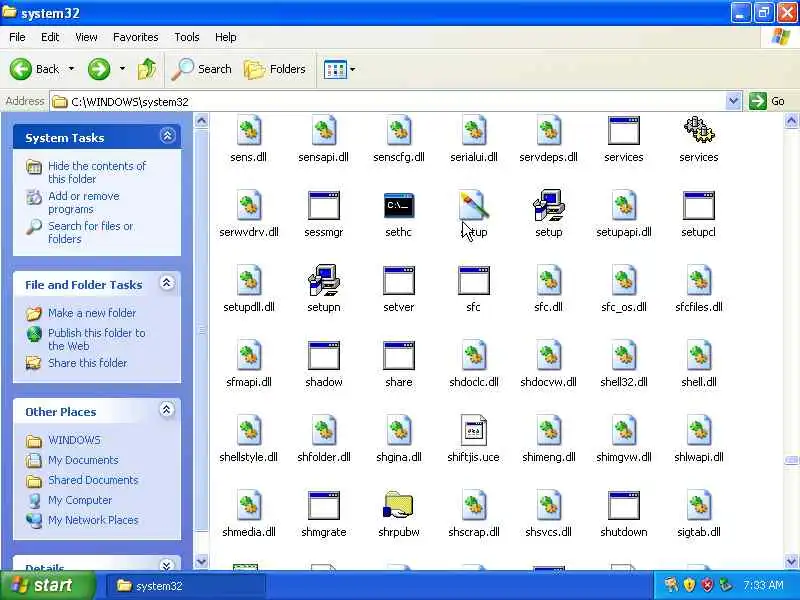
Task: Click Search for files or folders
Action: (x=91, y=232)
